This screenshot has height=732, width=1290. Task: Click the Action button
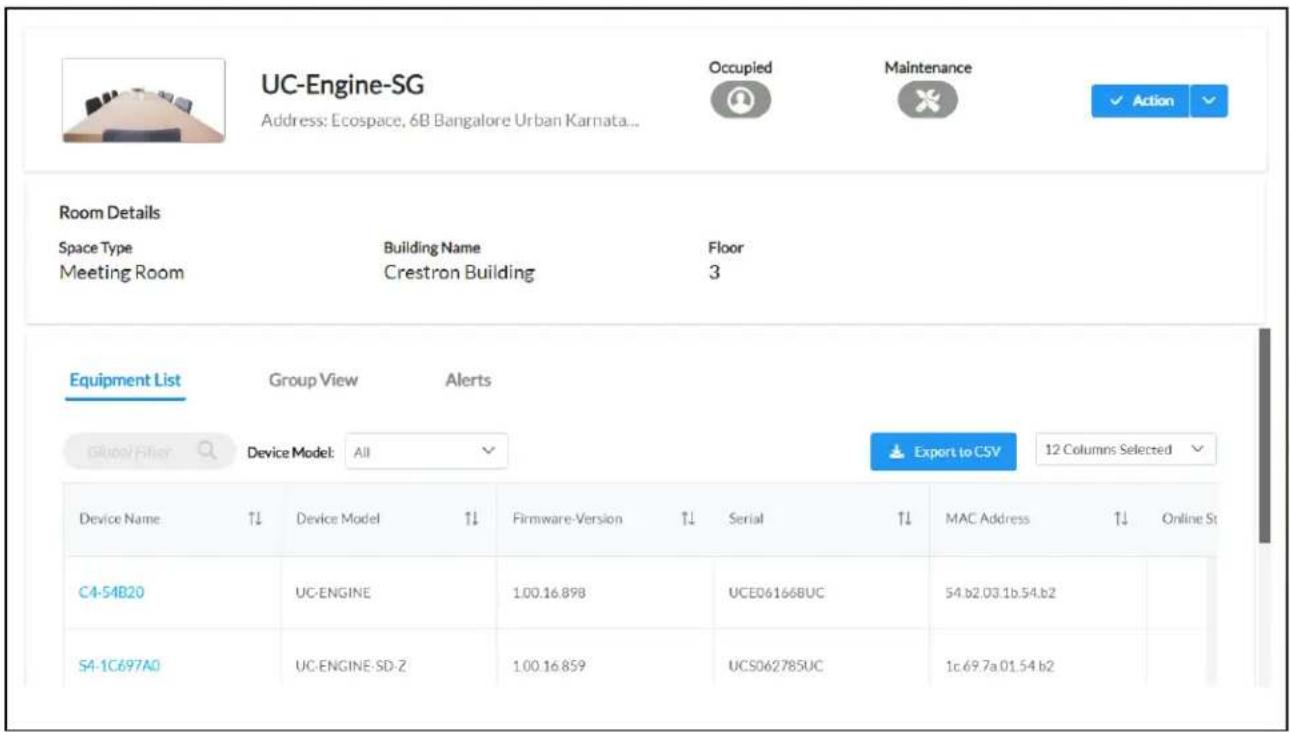(1141, 101)
